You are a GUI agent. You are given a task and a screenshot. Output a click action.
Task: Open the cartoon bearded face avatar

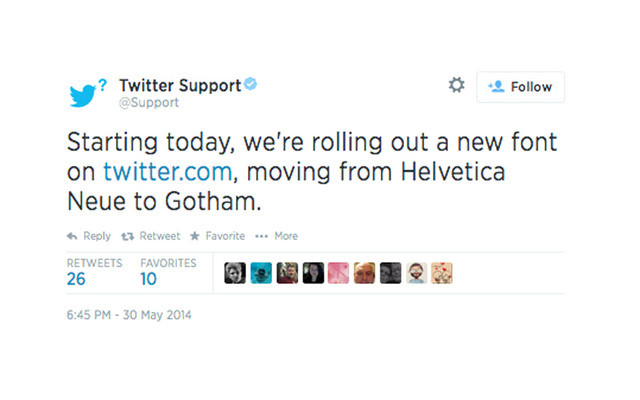point(417,273)
